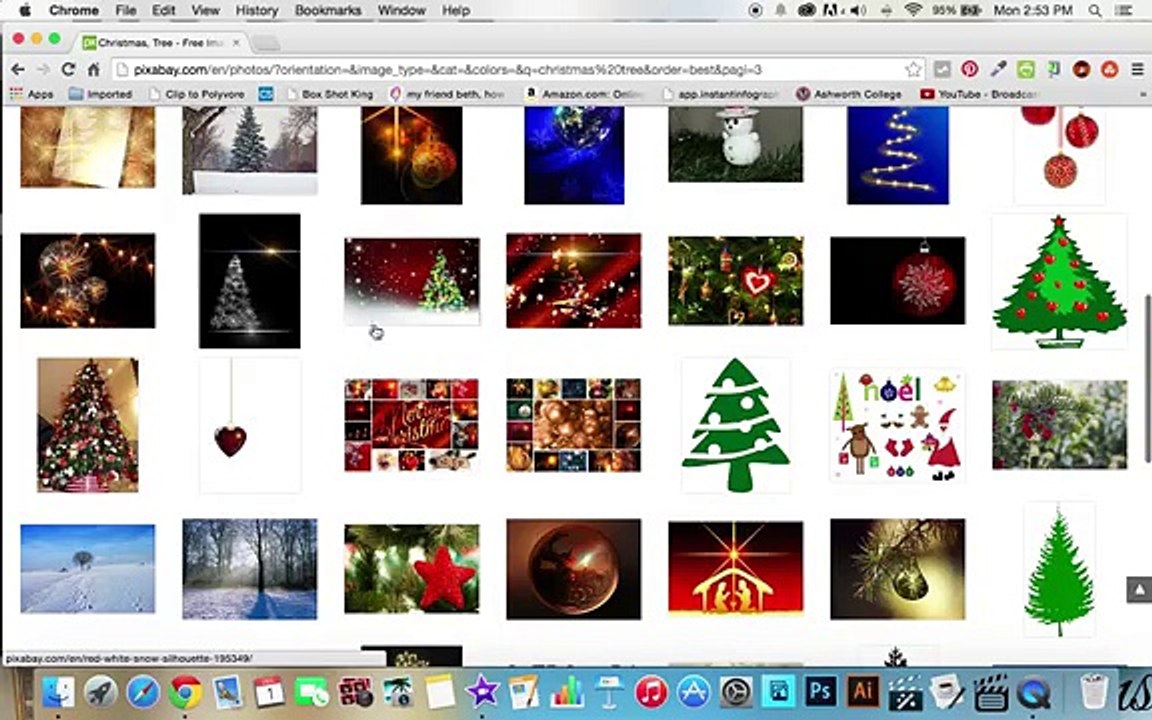
Task: Select the green cartoon tree with red ornaments
Action: tap(1059, 281)
